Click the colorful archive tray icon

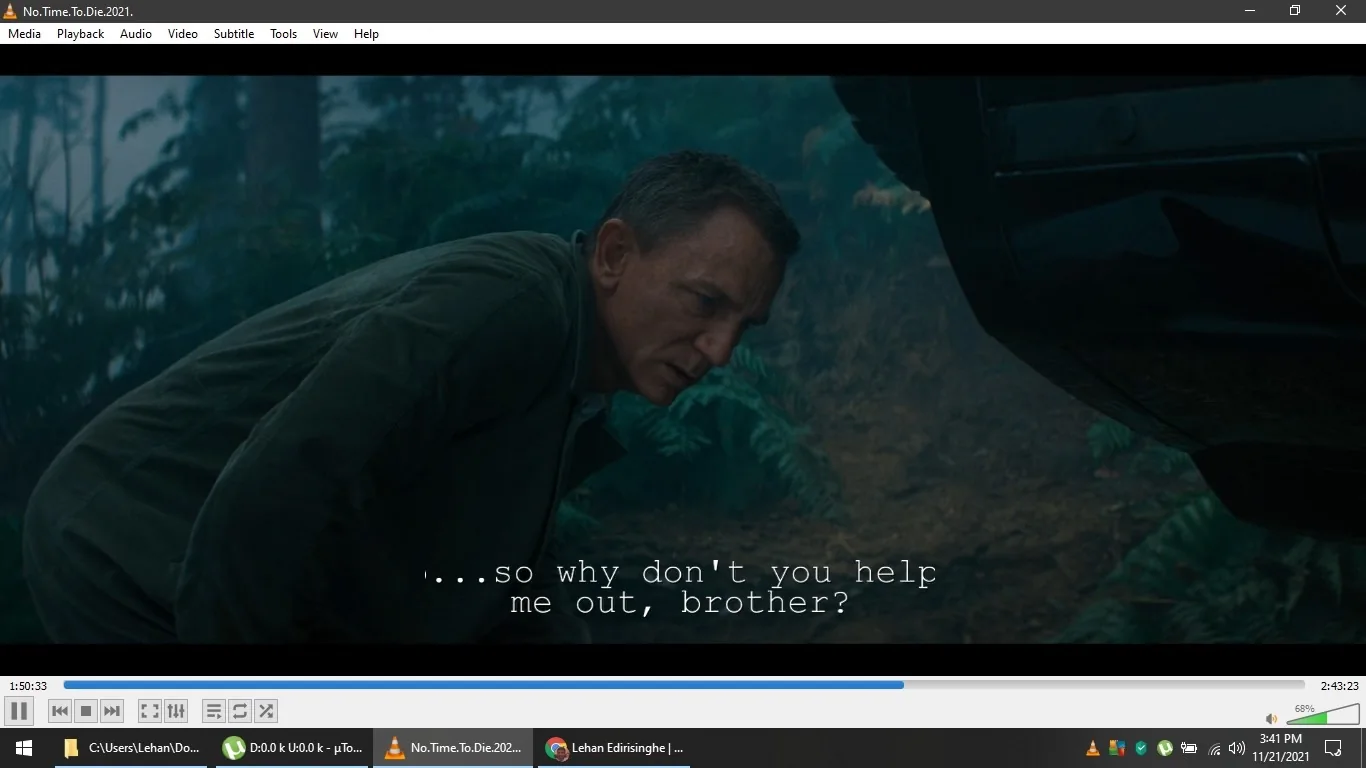pos(1117,748)
